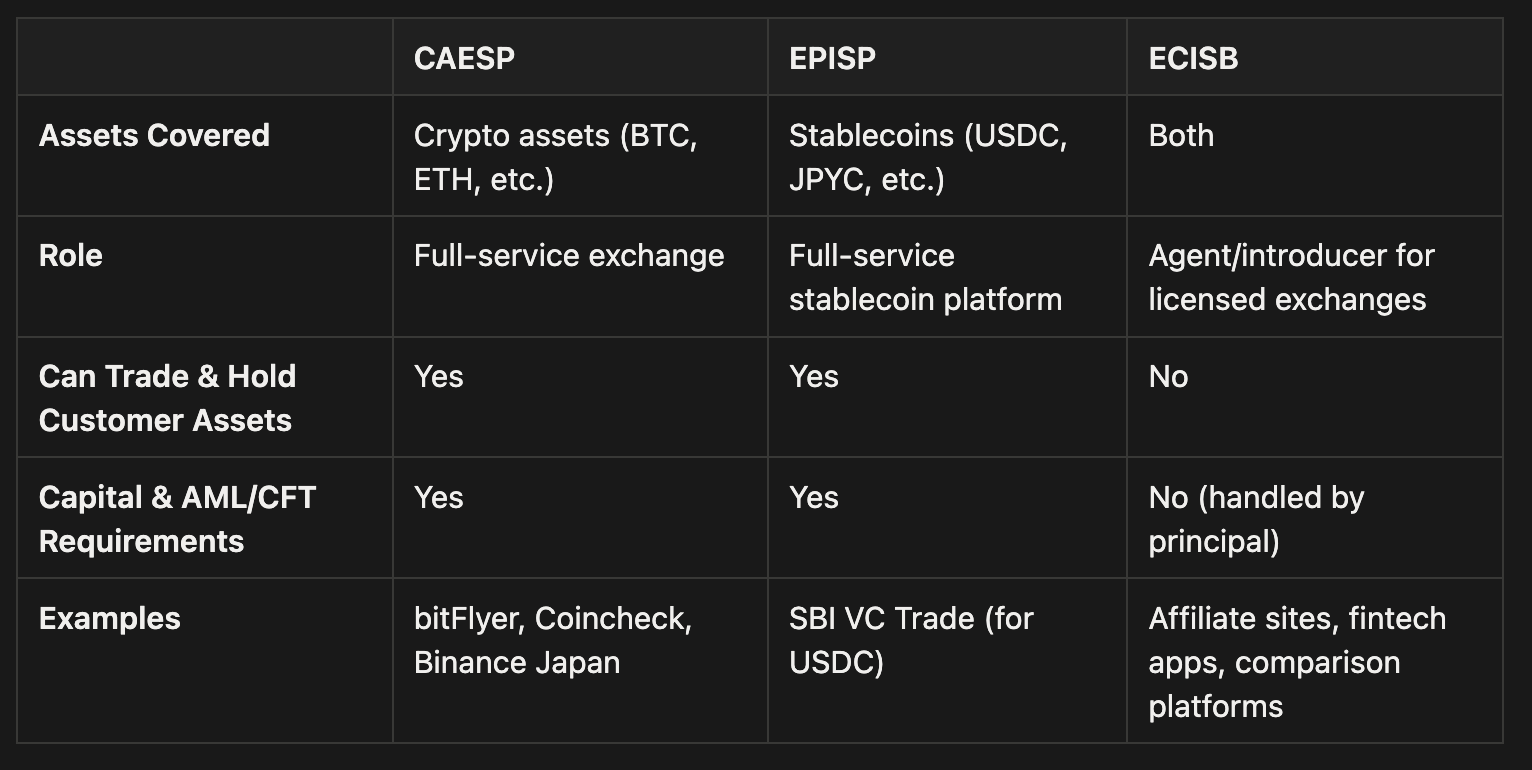Select the Stablecoins (USDC, JPYC, etc.) cell
Viewport: 1532px width, 770px height.
[927, 158]
